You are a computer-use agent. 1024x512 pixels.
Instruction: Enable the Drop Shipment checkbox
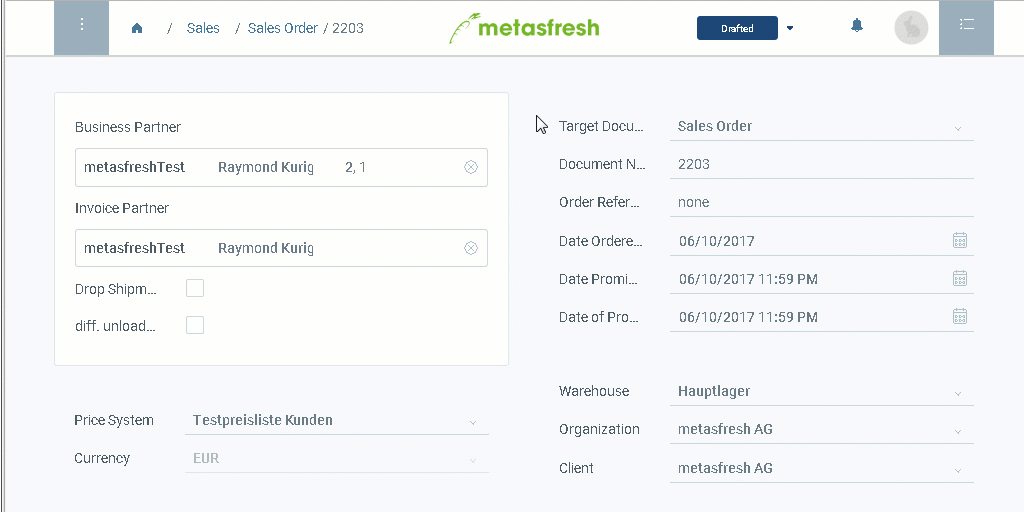[x=195, y=288]
